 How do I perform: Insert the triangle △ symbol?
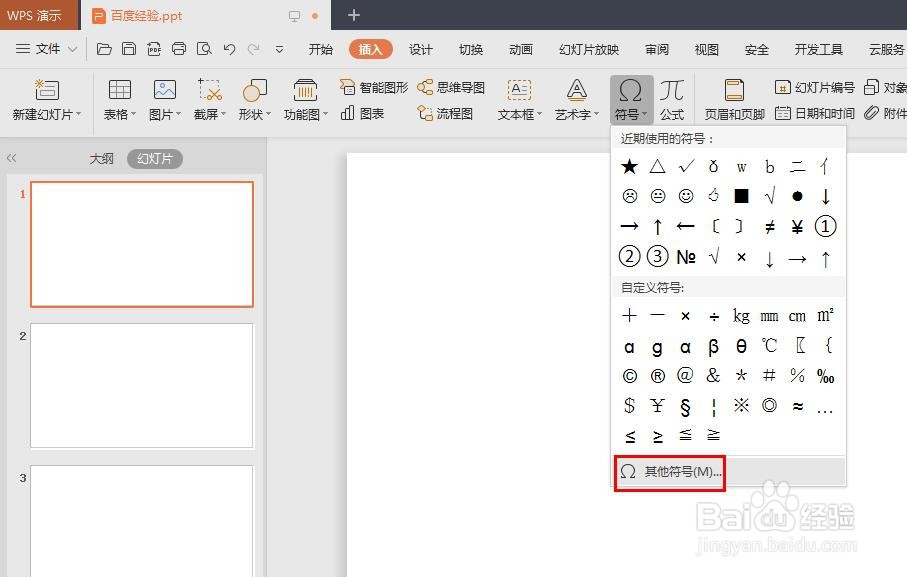click(657, 167)
